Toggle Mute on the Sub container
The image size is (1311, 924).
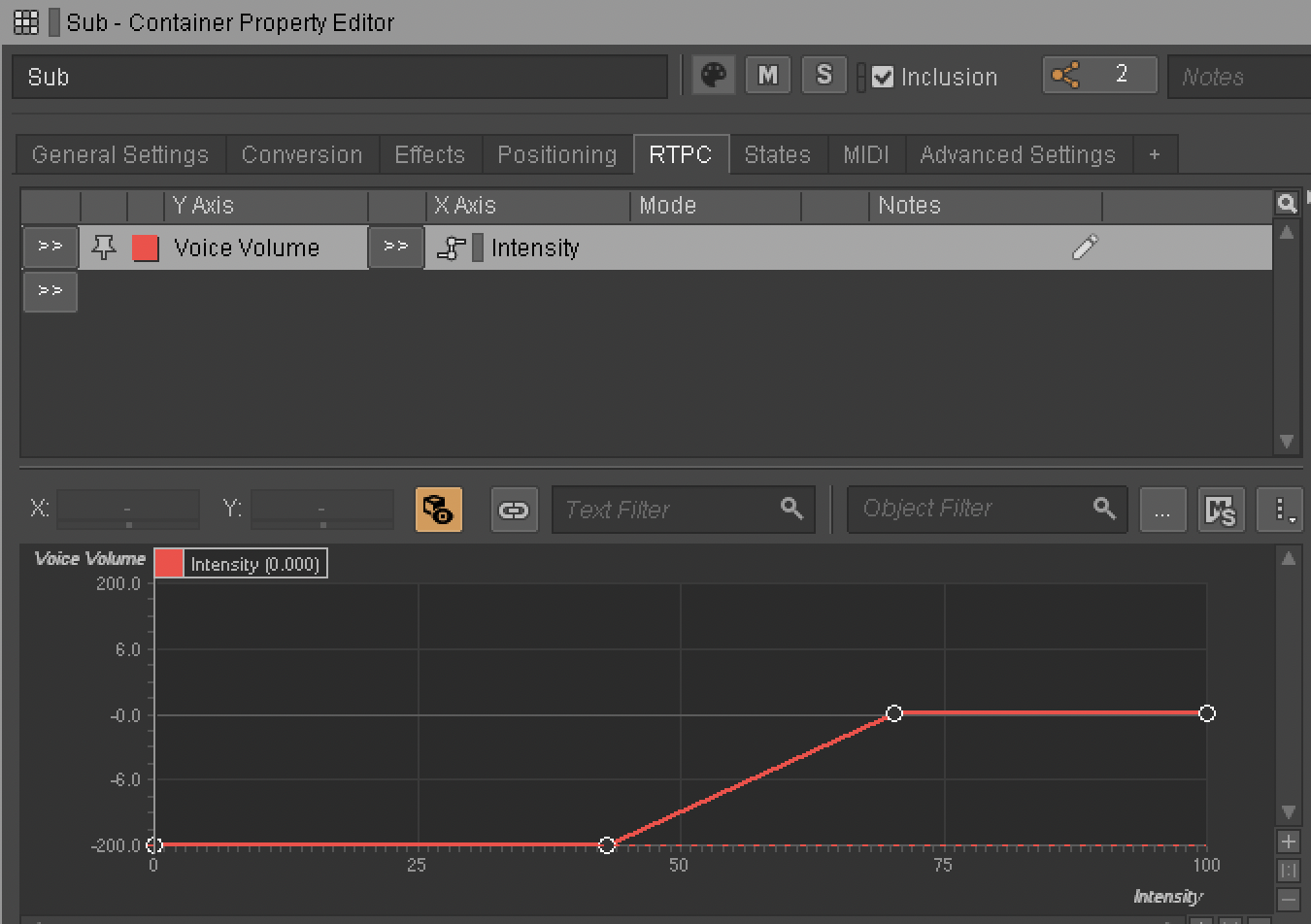click(767, 76)
